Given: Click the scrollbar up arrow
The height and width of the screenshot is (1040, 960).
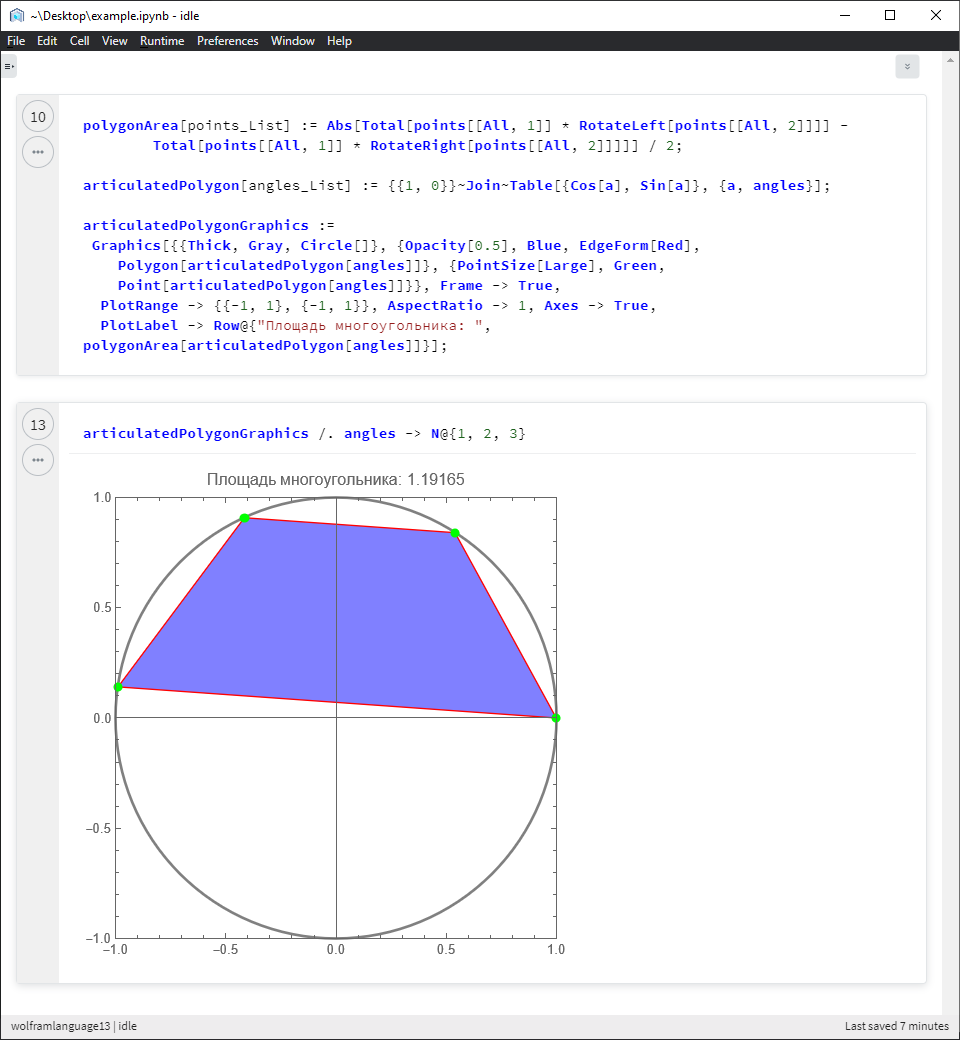Looking at the screenshot, I should tap(950, 60).
